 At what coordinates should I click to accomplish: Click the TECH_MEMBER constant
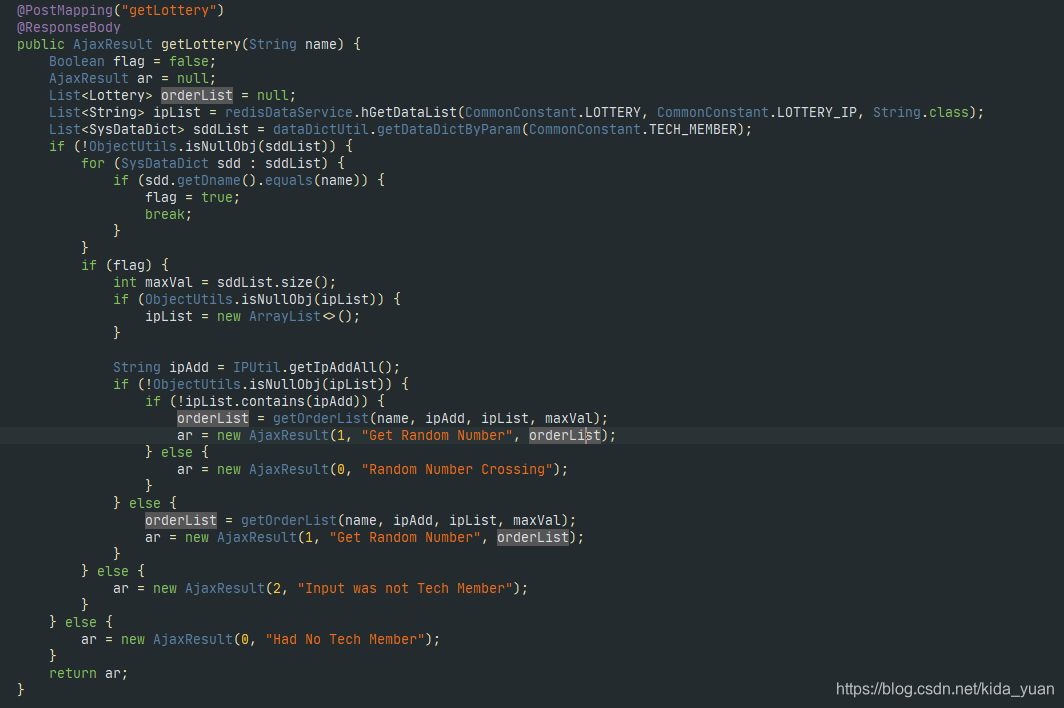692,129
